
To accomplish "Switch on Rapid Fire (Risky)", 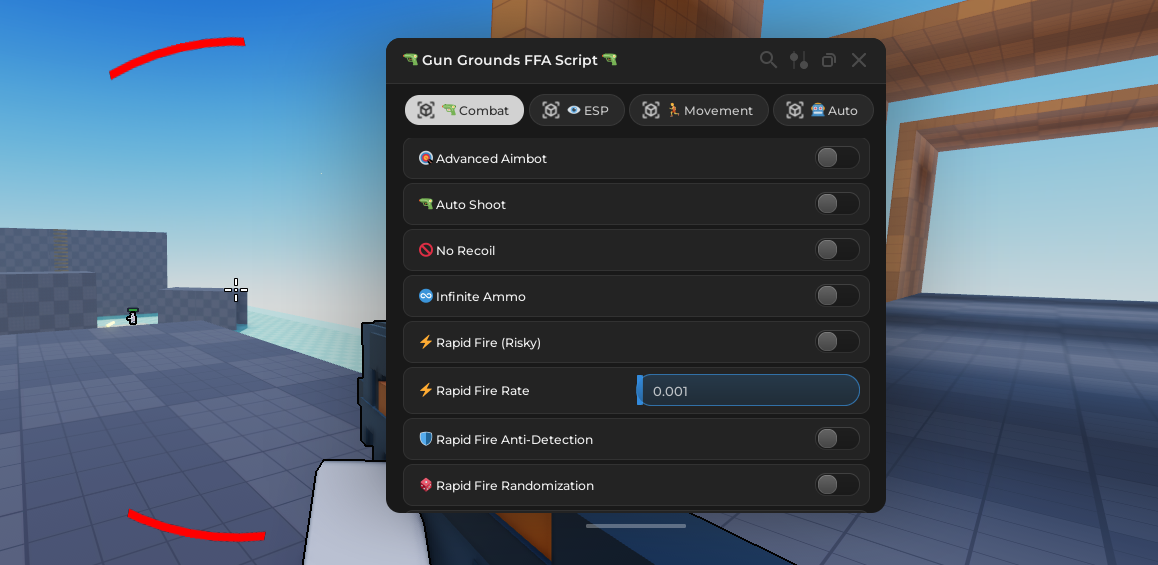I will [x=837, y=342].
